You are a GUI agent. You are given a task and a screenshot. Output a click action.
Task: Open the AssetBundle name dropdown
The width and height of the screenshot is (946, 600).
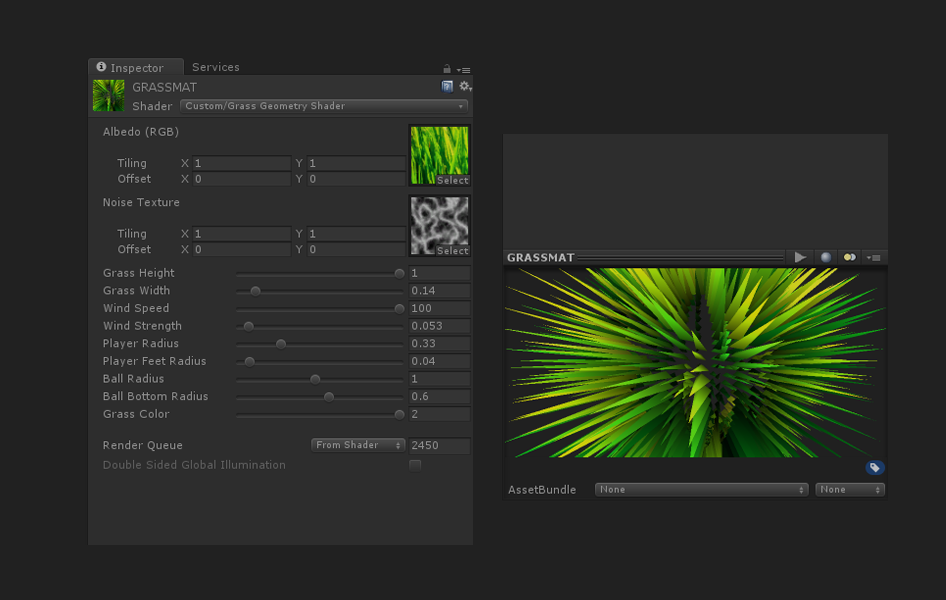pyautogui.click(x=701, y=490)
